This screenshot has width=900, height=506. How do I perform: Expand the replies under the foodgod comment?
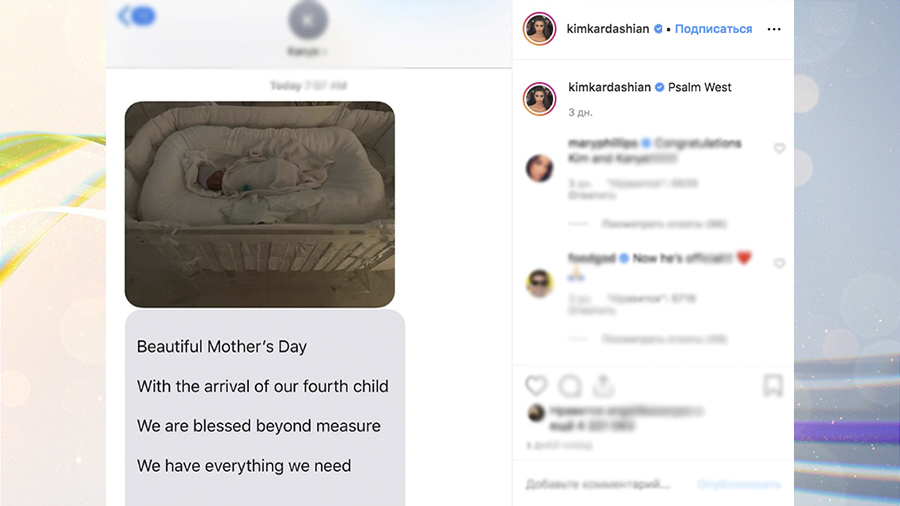point(664,339)
